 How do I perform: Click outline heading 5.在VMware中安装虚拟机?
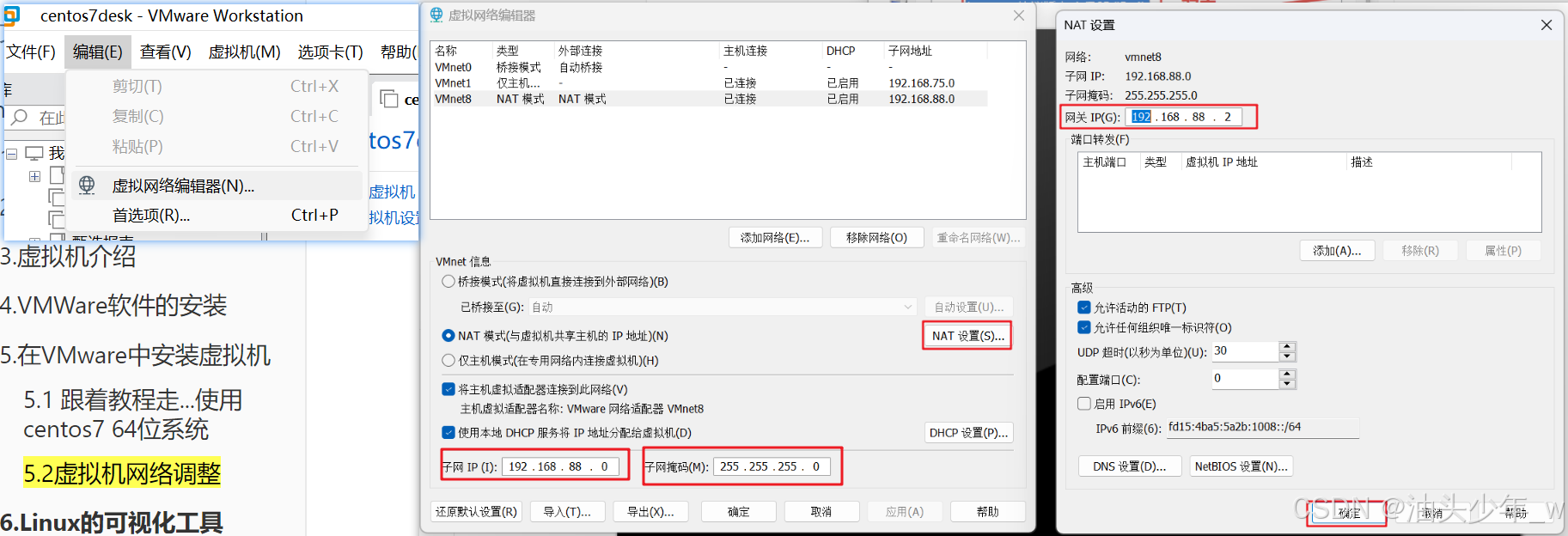(x=136, y=355)
